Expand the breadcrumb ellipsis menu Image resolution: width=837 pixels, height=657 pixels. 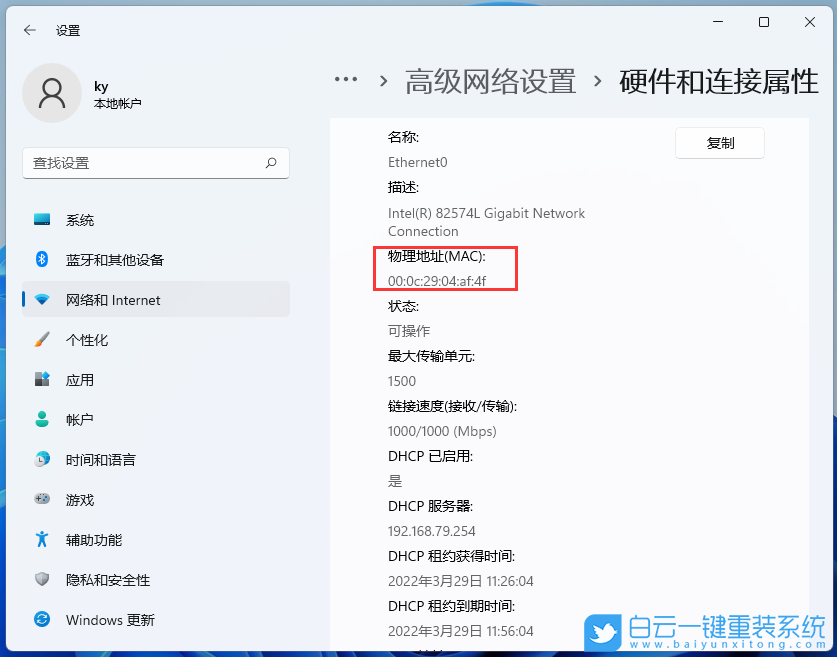click(345, 80)
